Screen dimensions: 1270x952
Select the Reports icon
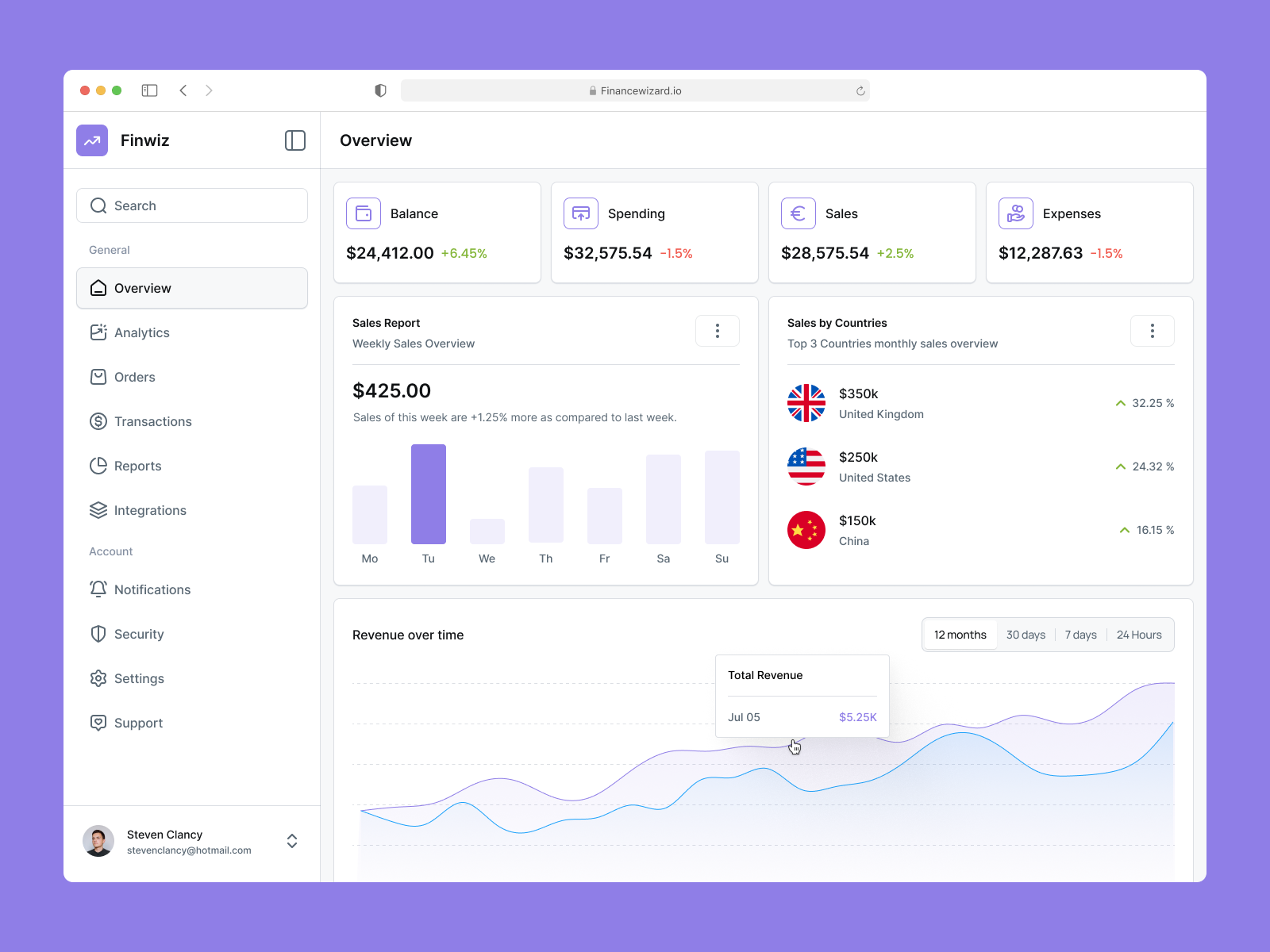(x=98, y=466)
